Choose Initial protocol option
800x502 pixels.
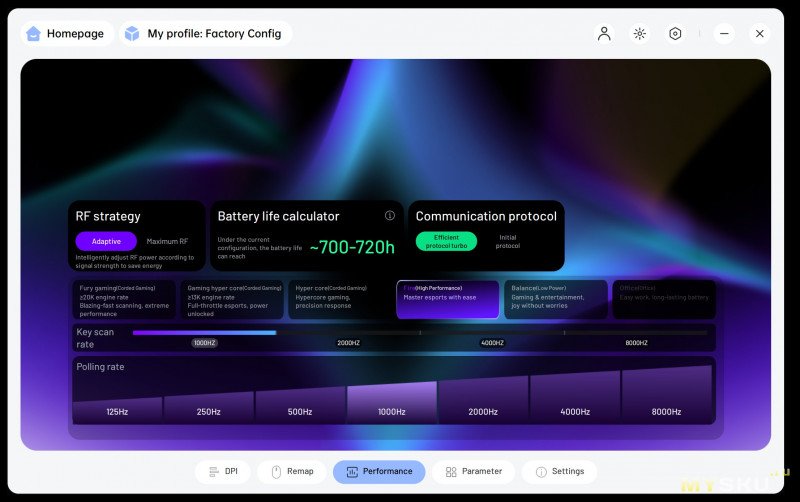508,241
